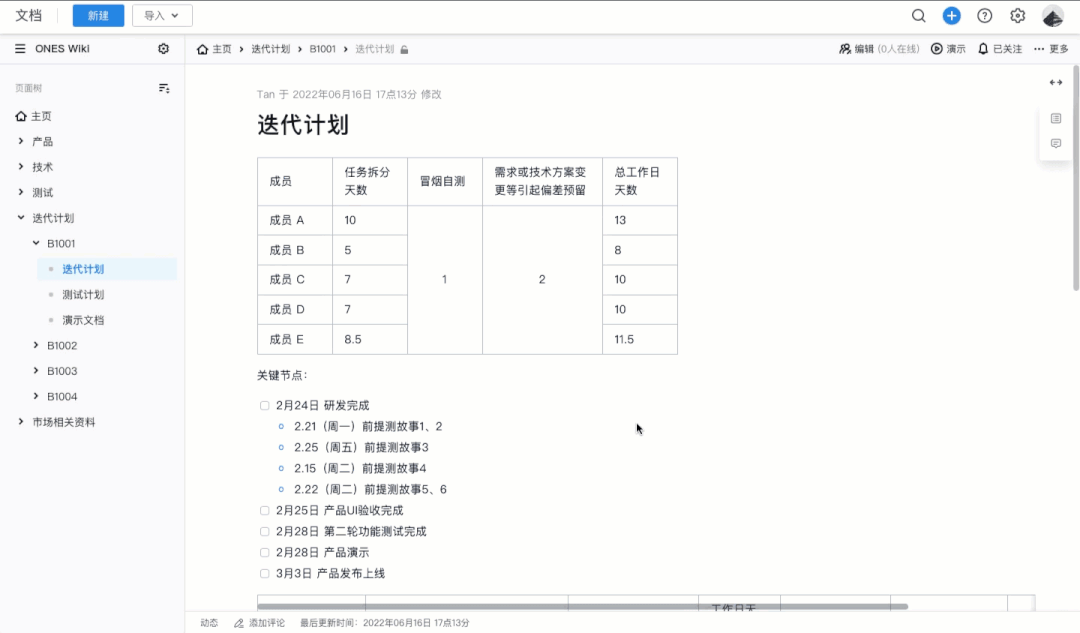1080x633 pixels.
Task: Open the document outline panel icon
Action: pos(1056,117)
